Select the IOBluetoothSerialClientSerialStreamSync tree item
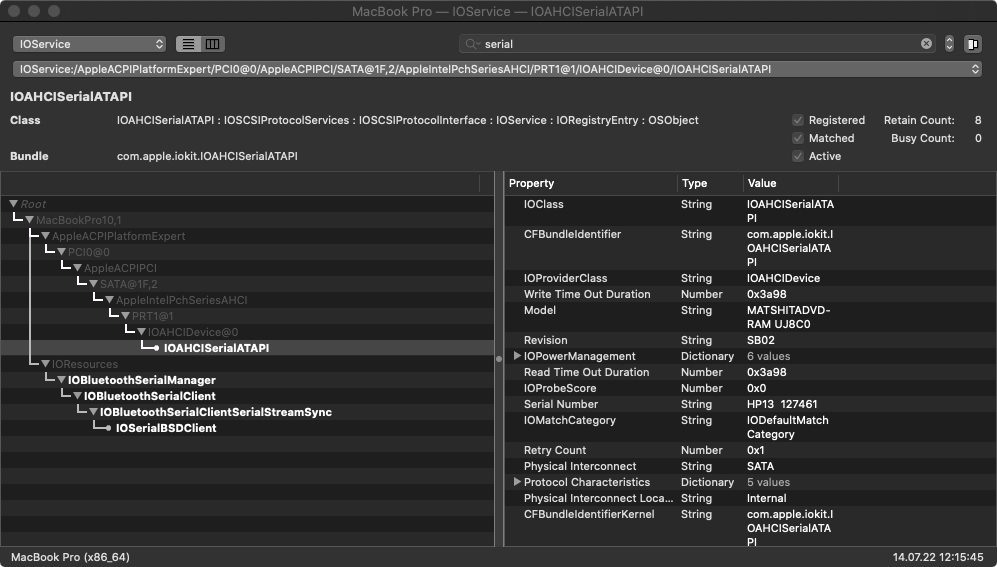 point(216,411)
